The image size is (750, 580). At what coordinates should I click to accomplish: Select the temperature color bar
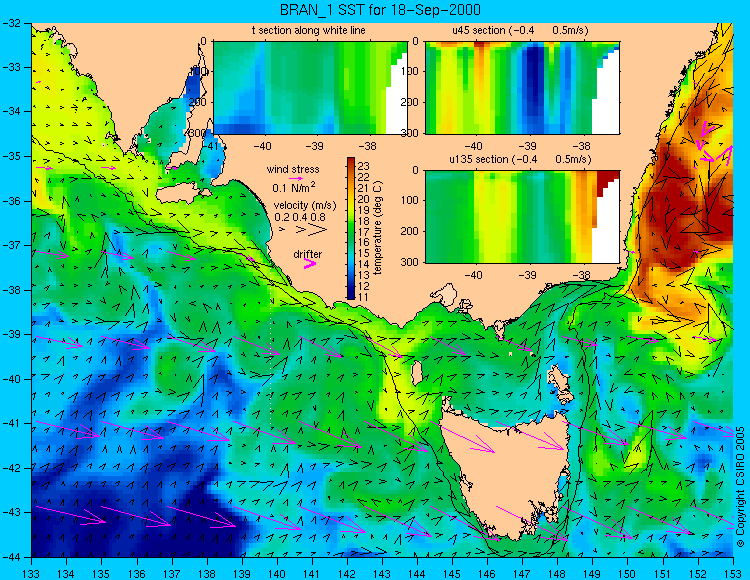click(351, 228)
